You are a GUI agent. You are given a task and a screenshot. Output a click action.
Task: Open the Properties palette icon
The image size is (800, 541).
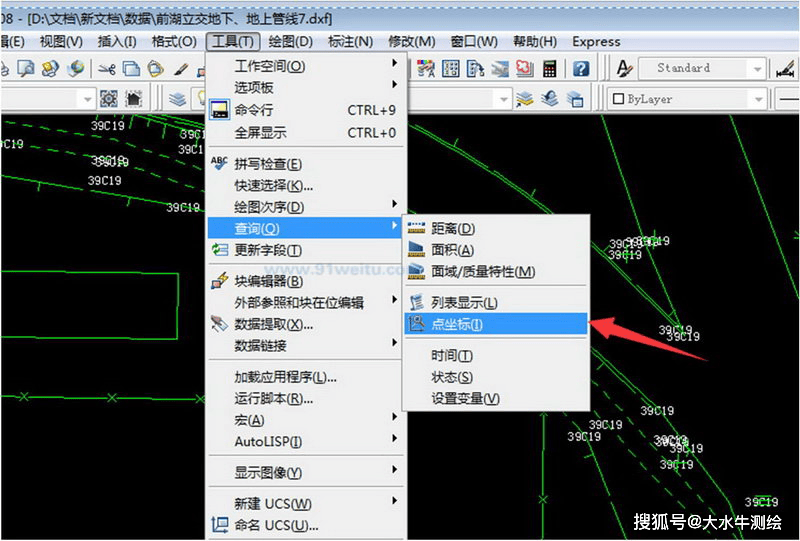click(426, 68)
